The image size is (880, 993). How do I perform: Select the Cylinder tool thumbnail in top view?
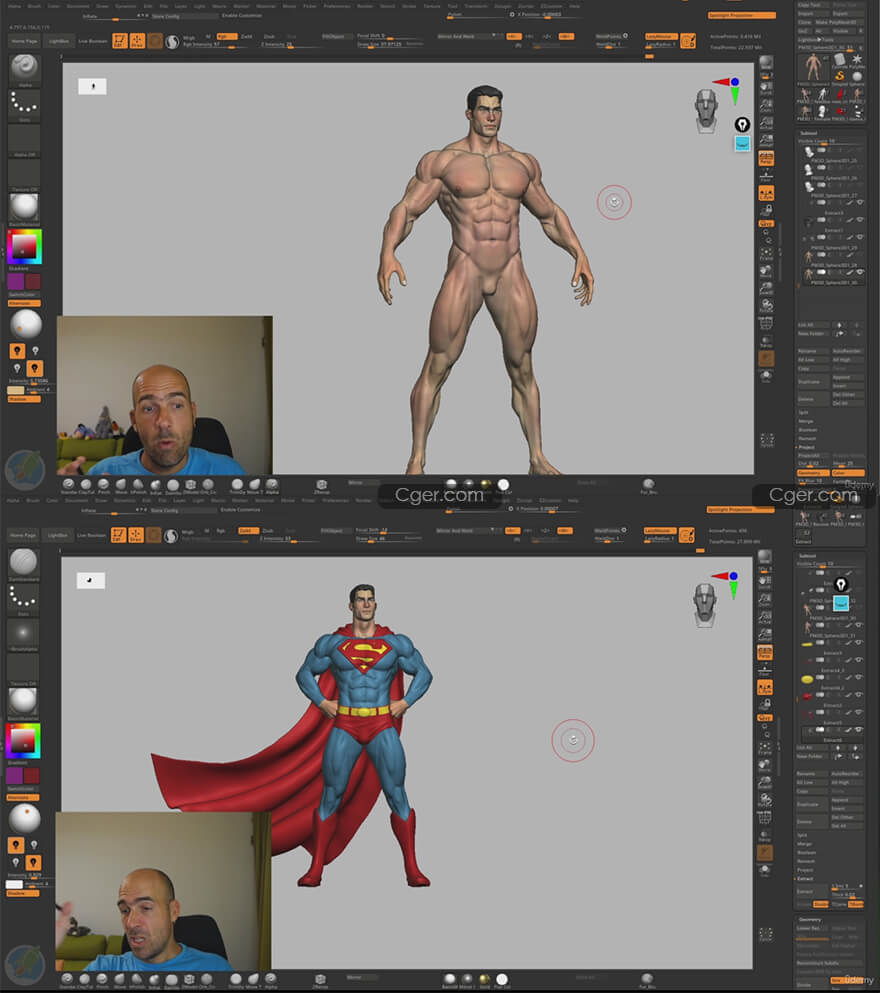tap(839, 60)
